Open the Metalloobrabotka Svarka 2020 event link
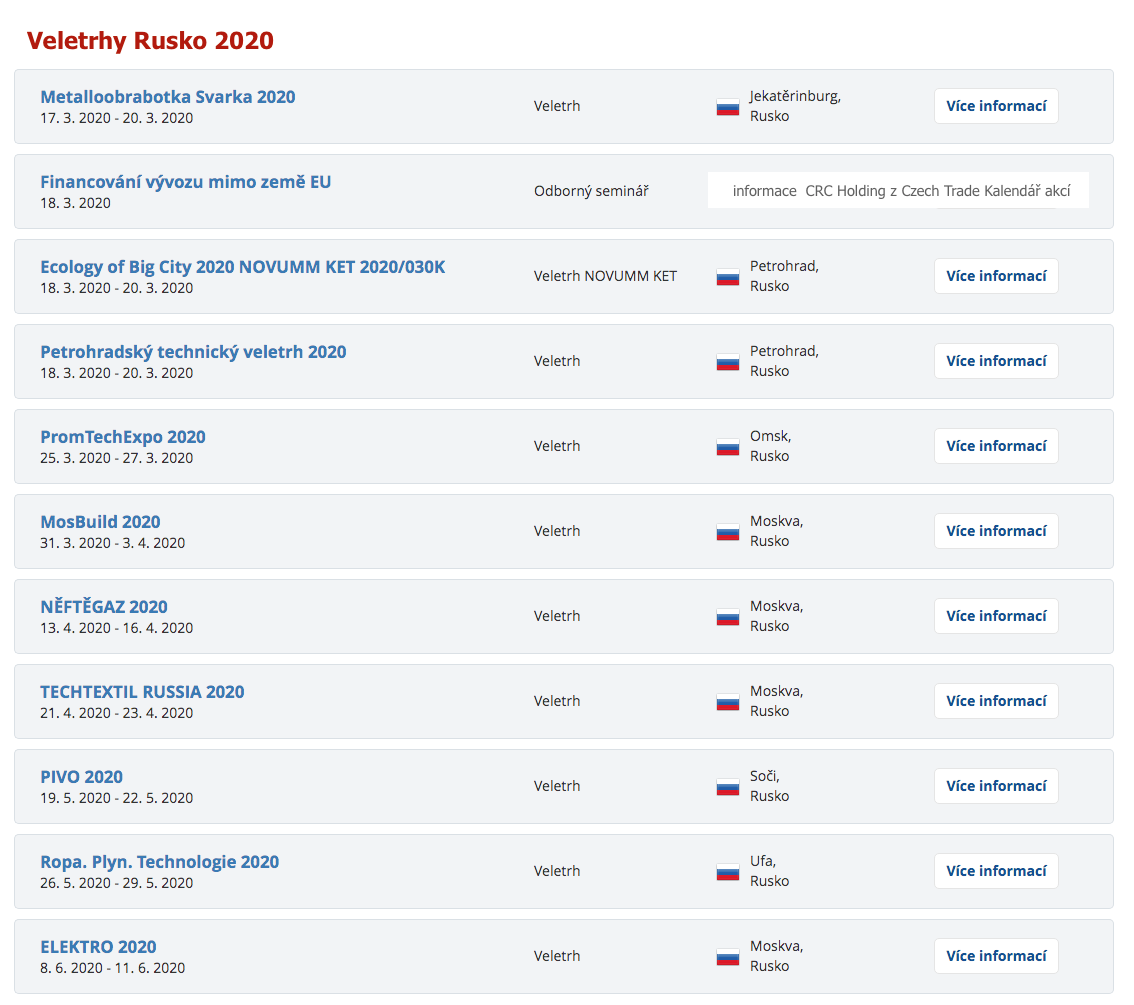The image size is (1134, 1005). [x=168, y=97]
